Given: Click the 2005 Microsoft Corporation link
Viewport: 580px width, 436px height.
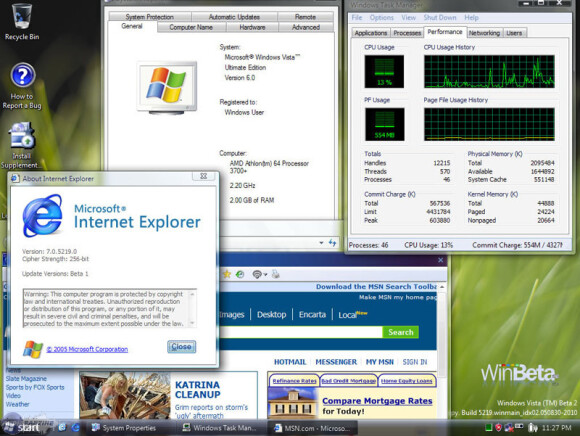Looking at the screenshot, I should point(87,349).
